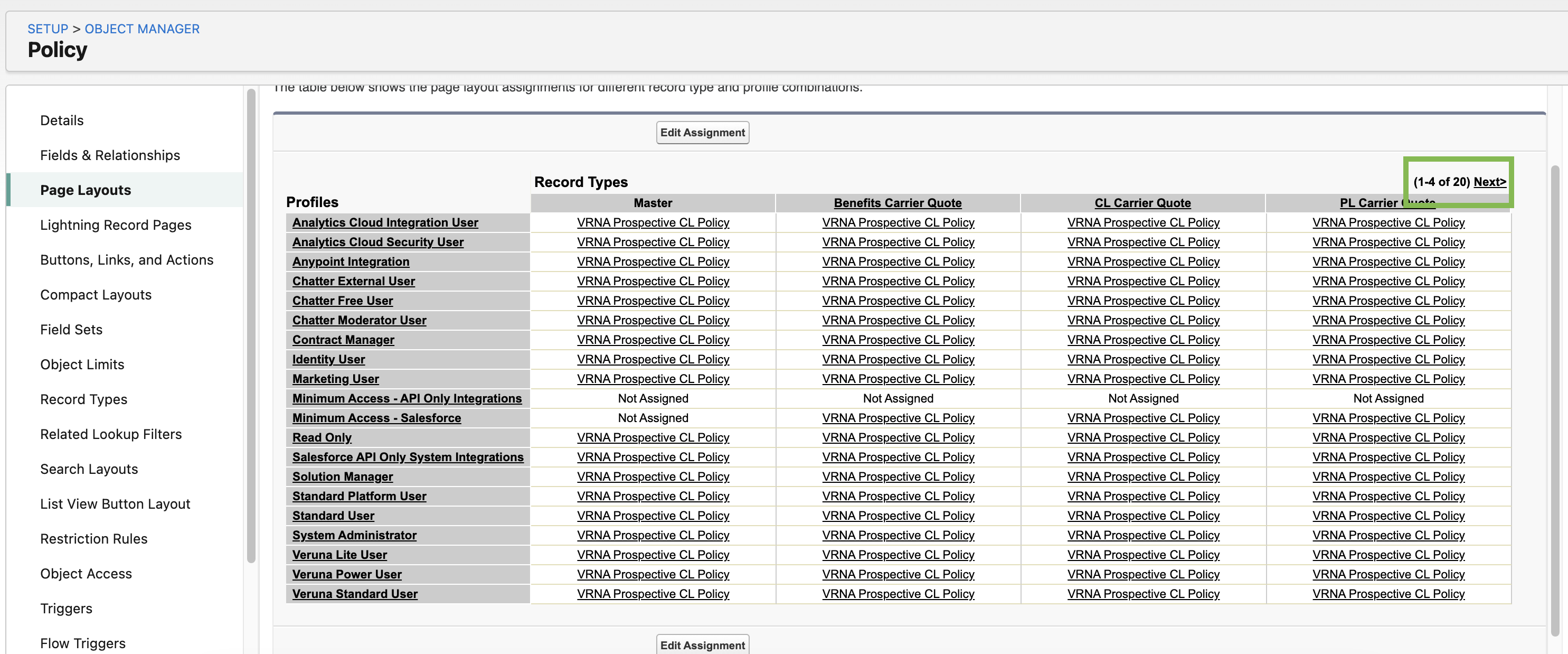Open the Contract Manager profile
The height and width of the screenshot is (654, 1568).
pyautogui.click(x=343, y=339)
